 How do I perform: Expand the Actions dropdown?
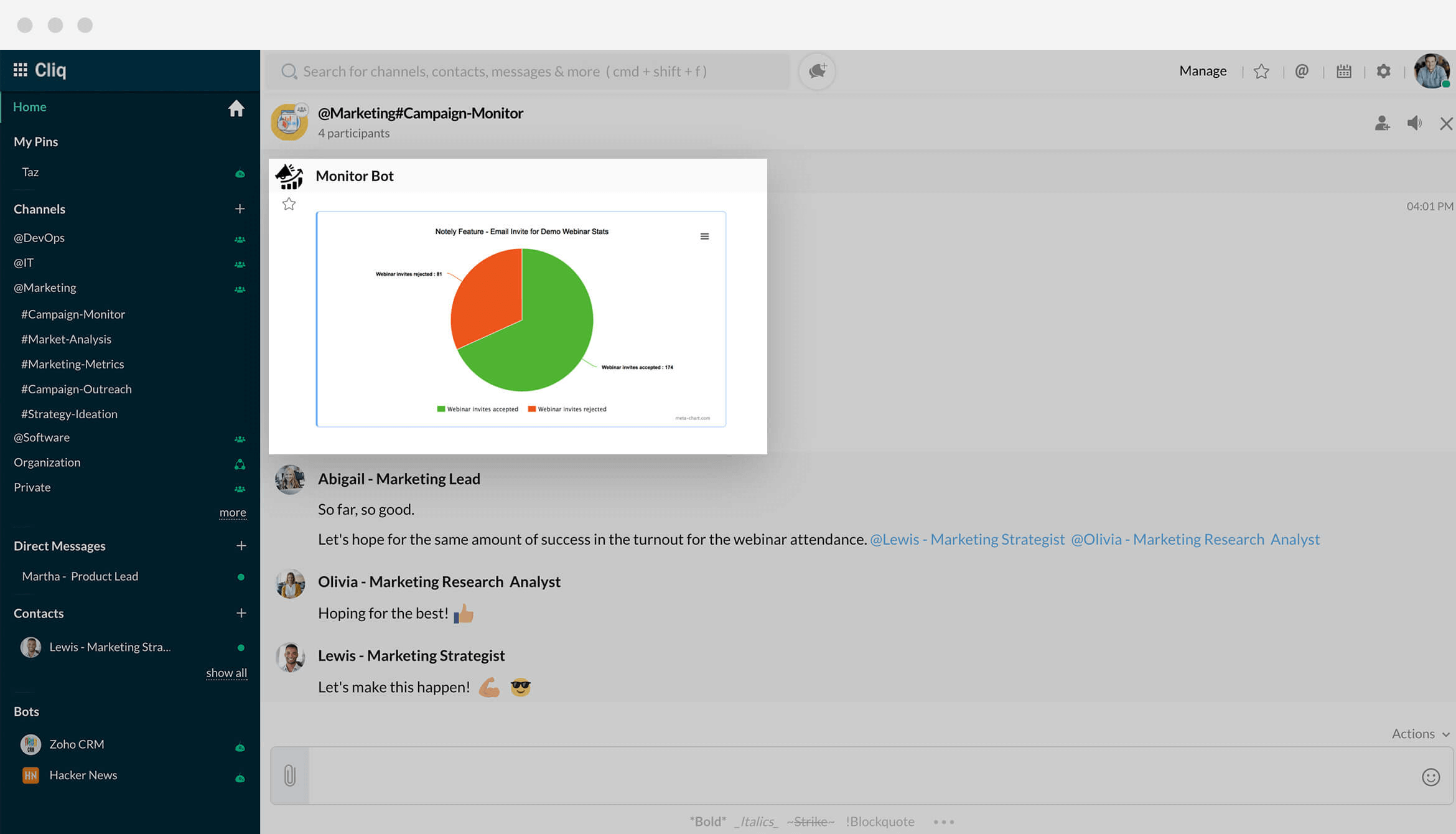coord(1421,734)
